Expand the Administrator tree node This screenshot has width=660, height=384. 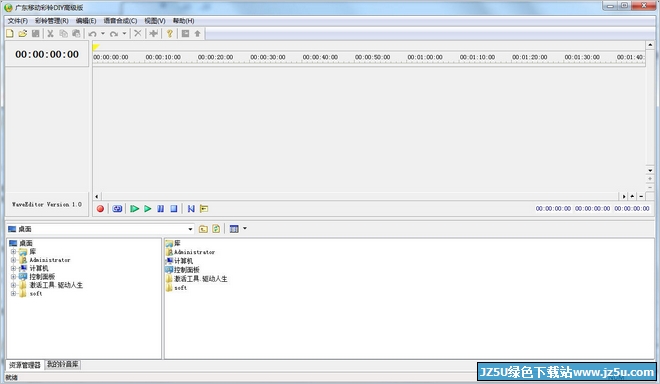tap(13, 260)
